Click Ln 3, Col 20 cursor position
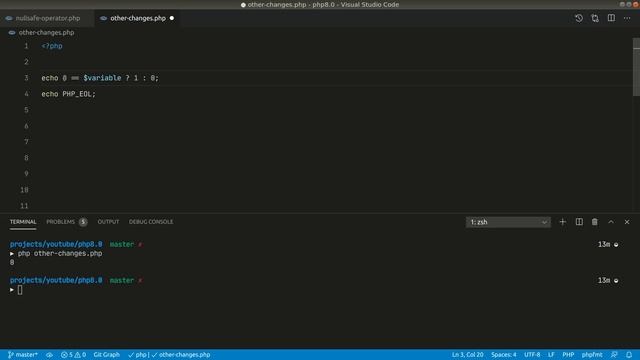 click(468, 355)
